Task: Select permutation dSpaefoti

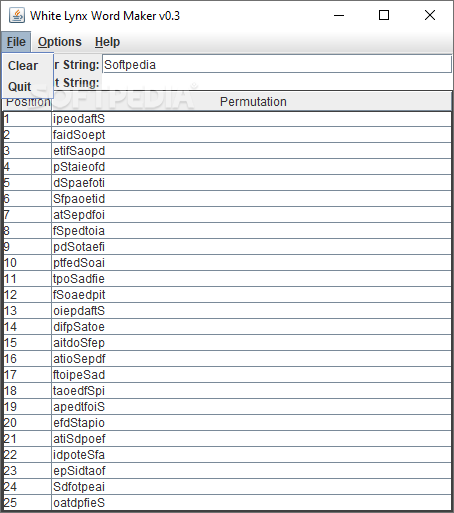Action: (251, 183)
